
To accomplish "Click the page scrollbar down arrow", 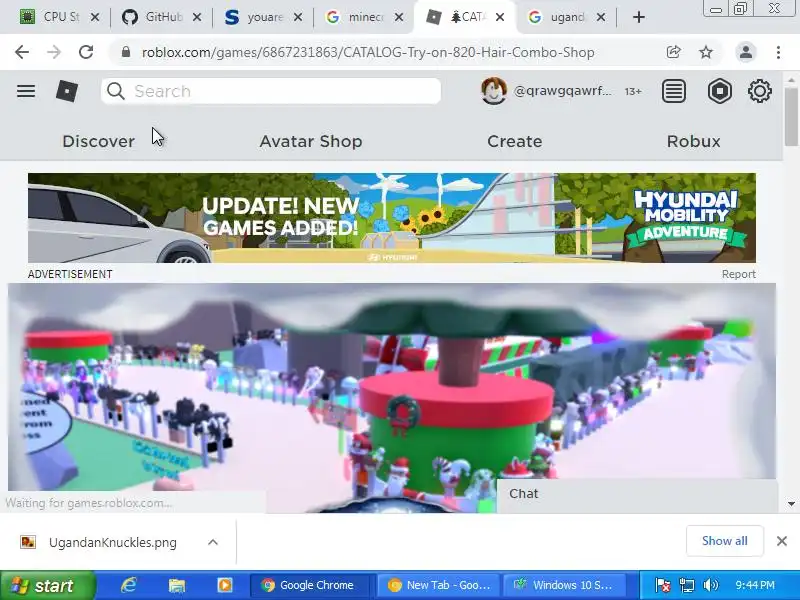I will pyautogui.click(x=791, y=504).
